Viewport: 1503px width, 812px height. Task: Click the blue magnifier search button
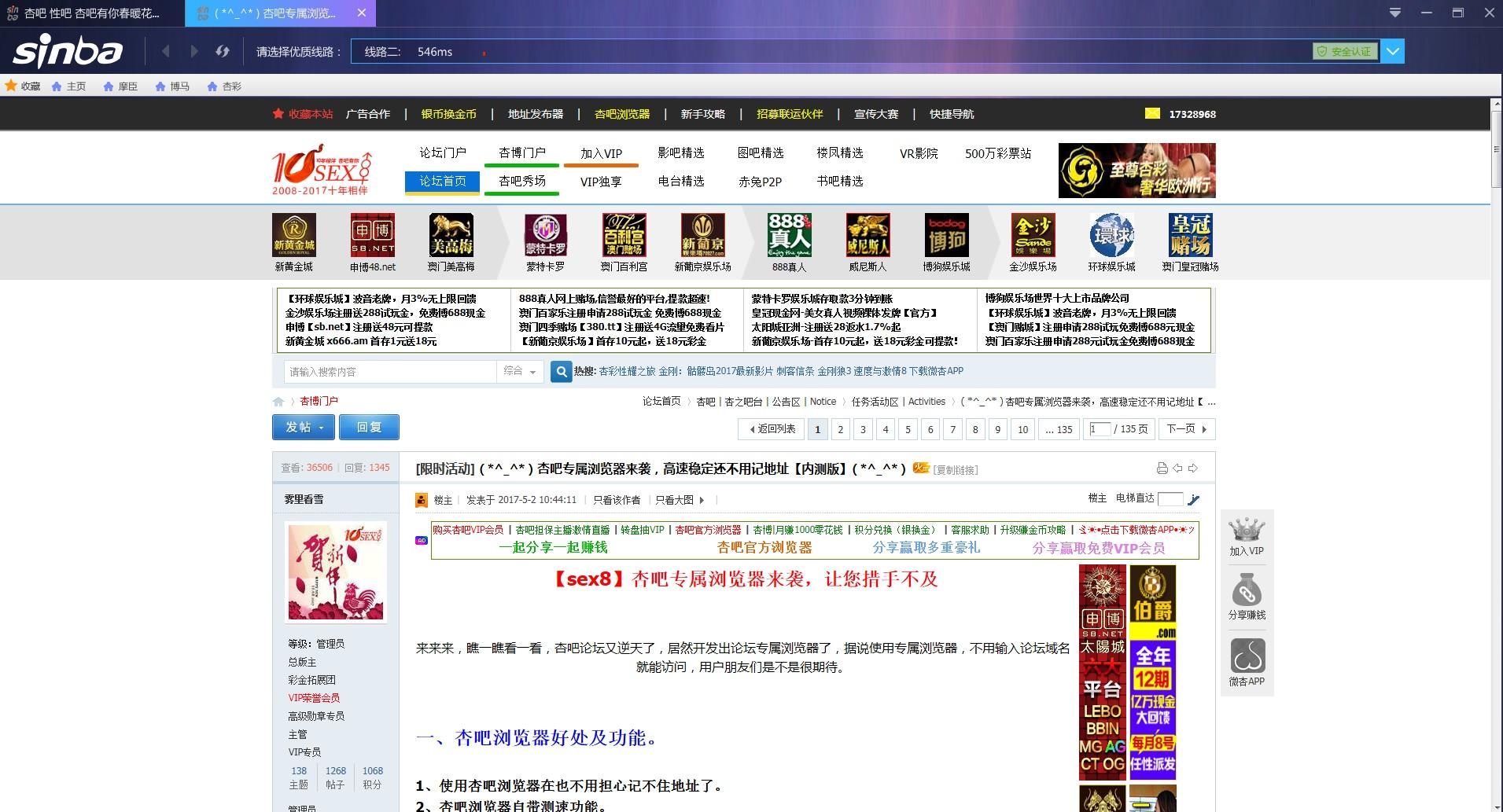(561, 372)
